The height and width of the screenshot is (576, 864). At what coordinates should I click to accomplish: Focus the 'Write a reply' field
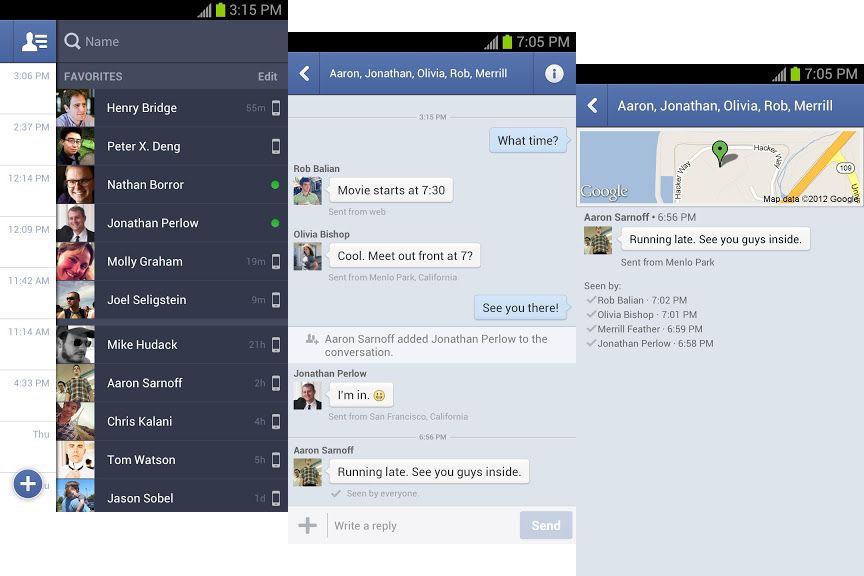coord(423,525)
